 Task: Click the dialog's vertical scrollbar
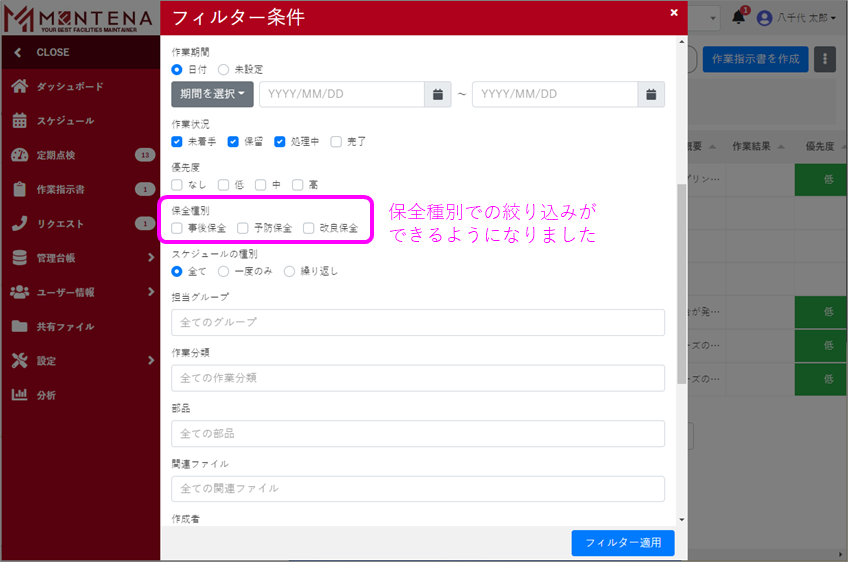tap(681, 280)
